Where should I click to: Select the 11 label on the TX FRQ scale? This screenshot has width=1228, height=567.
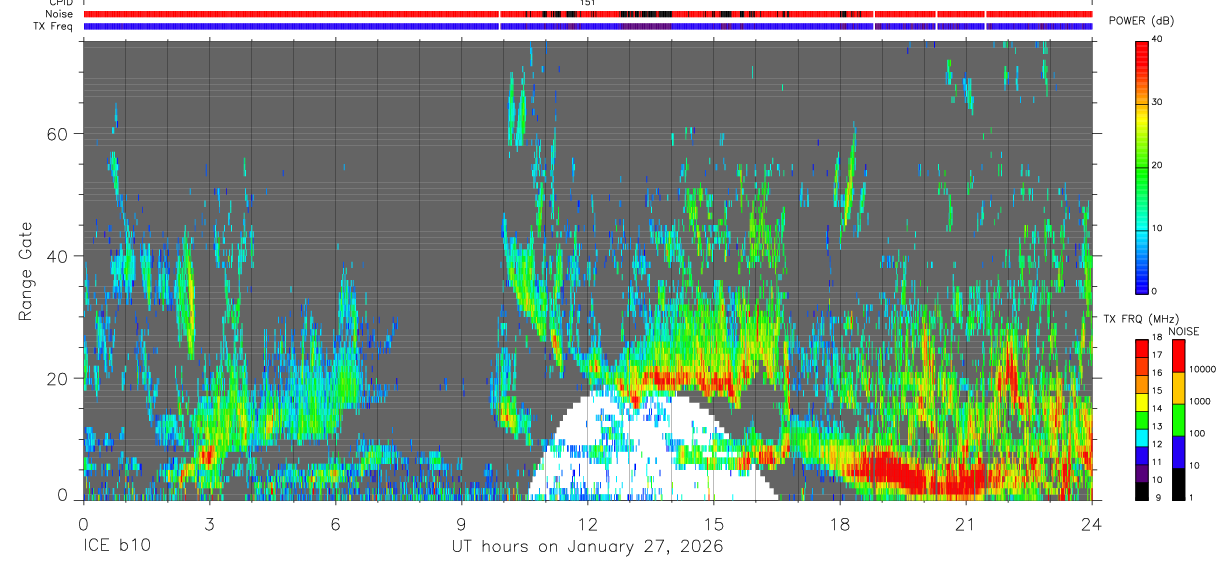click(1158, 462)
